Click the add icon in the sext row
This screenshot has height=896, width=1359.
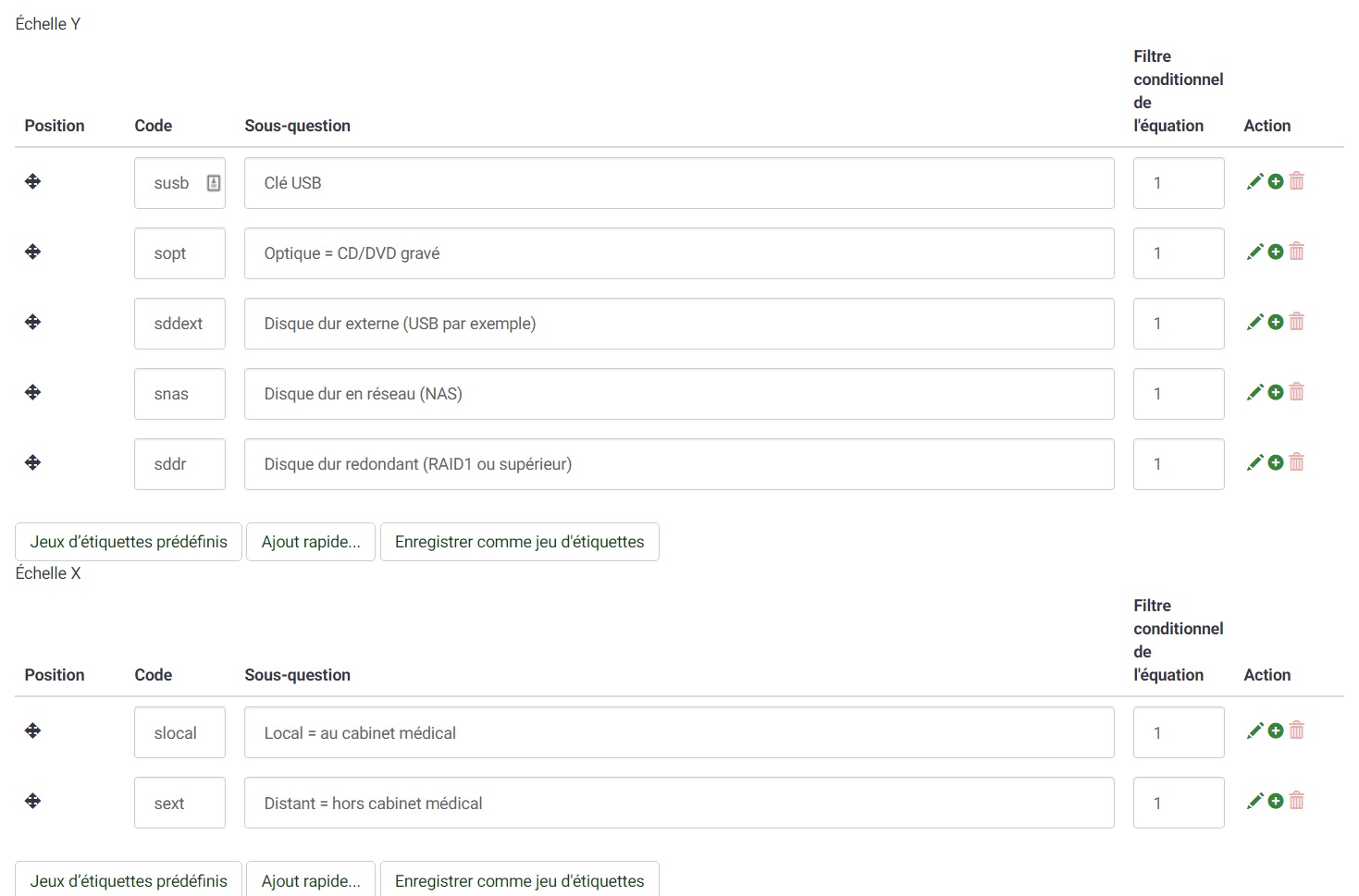(1276, 801)
